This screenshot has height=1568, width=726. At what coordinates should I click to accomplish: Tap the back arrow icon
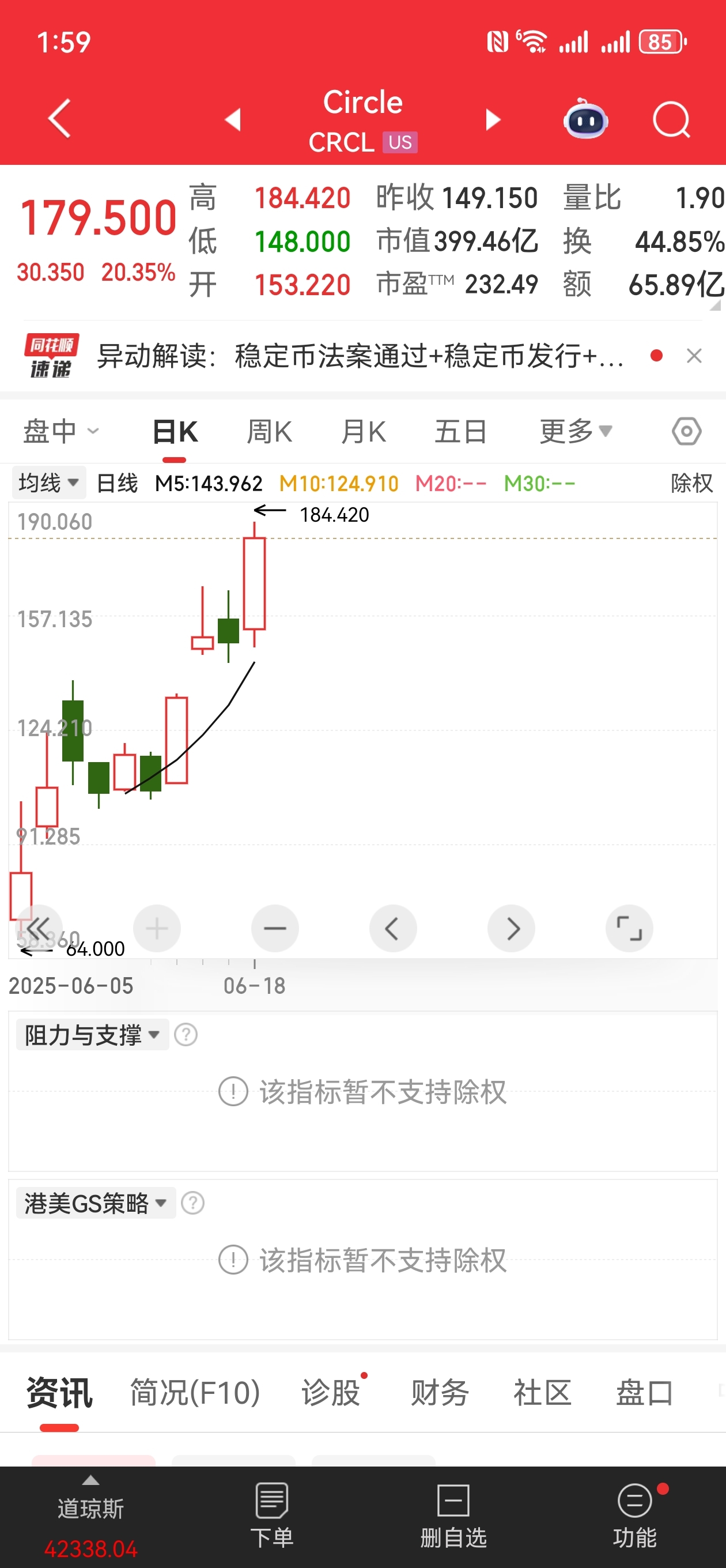pos(60,119)
